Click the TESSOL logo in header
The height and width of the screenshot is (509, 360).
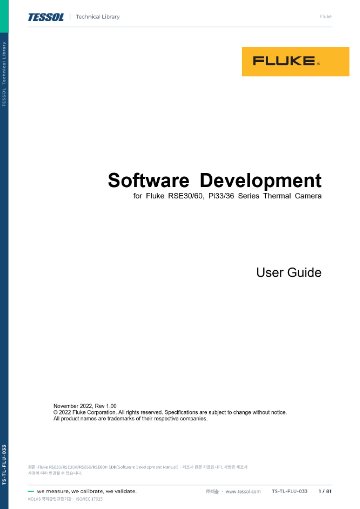tap(46, 17)
